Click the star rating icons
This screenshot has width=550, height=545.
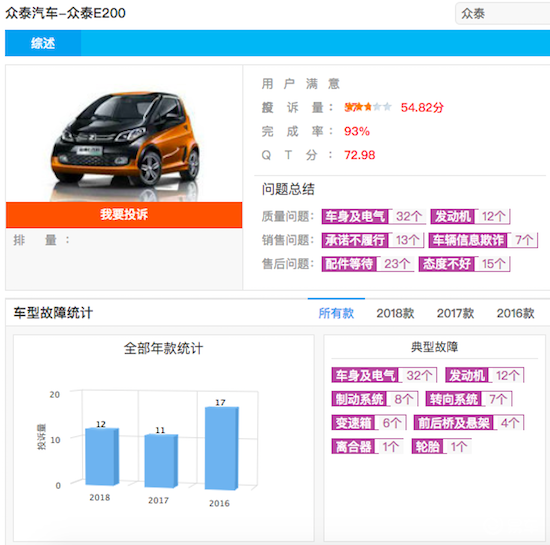pos(368,107)
